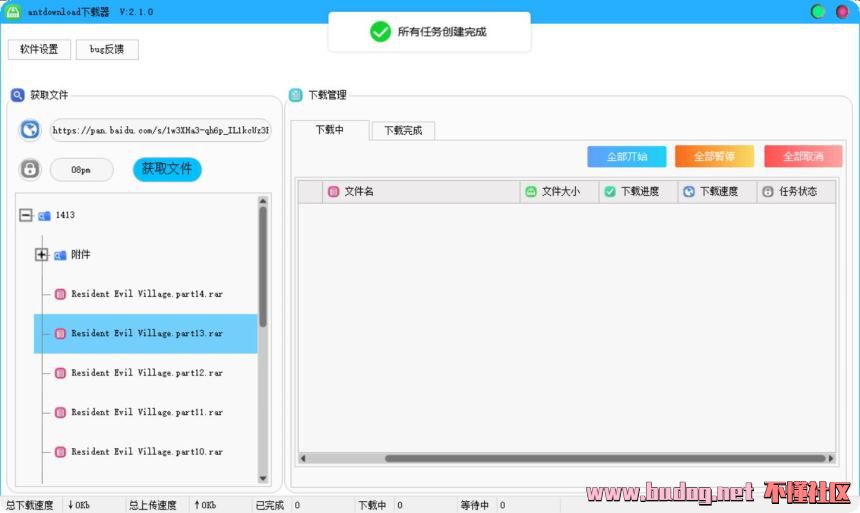Click the lock icon beside code field

tap(30, 169)
